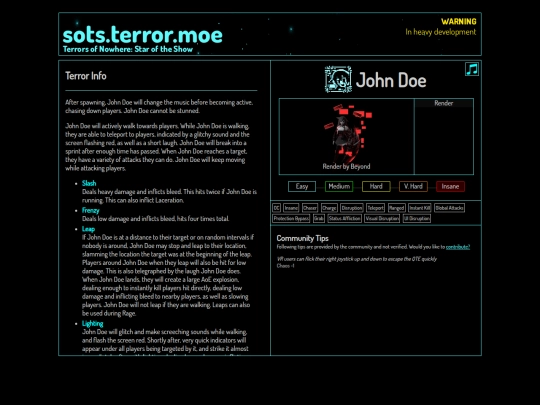Click the Frenzy attack heading
Screen dimensions: 540x405
(x=91, y=210)
